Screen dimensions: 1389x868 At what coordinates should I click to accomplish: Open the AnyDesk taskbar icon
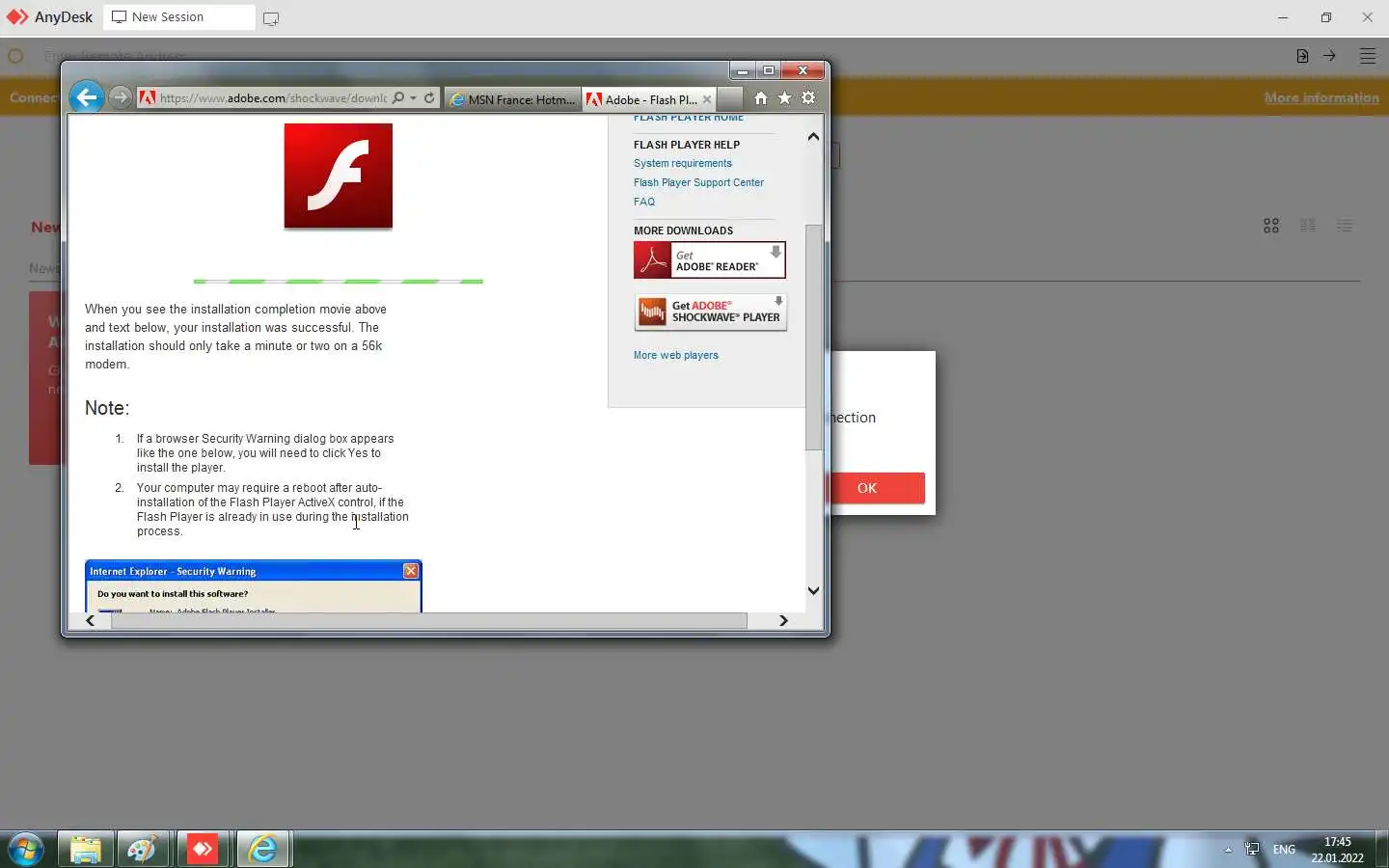(203, 850)
